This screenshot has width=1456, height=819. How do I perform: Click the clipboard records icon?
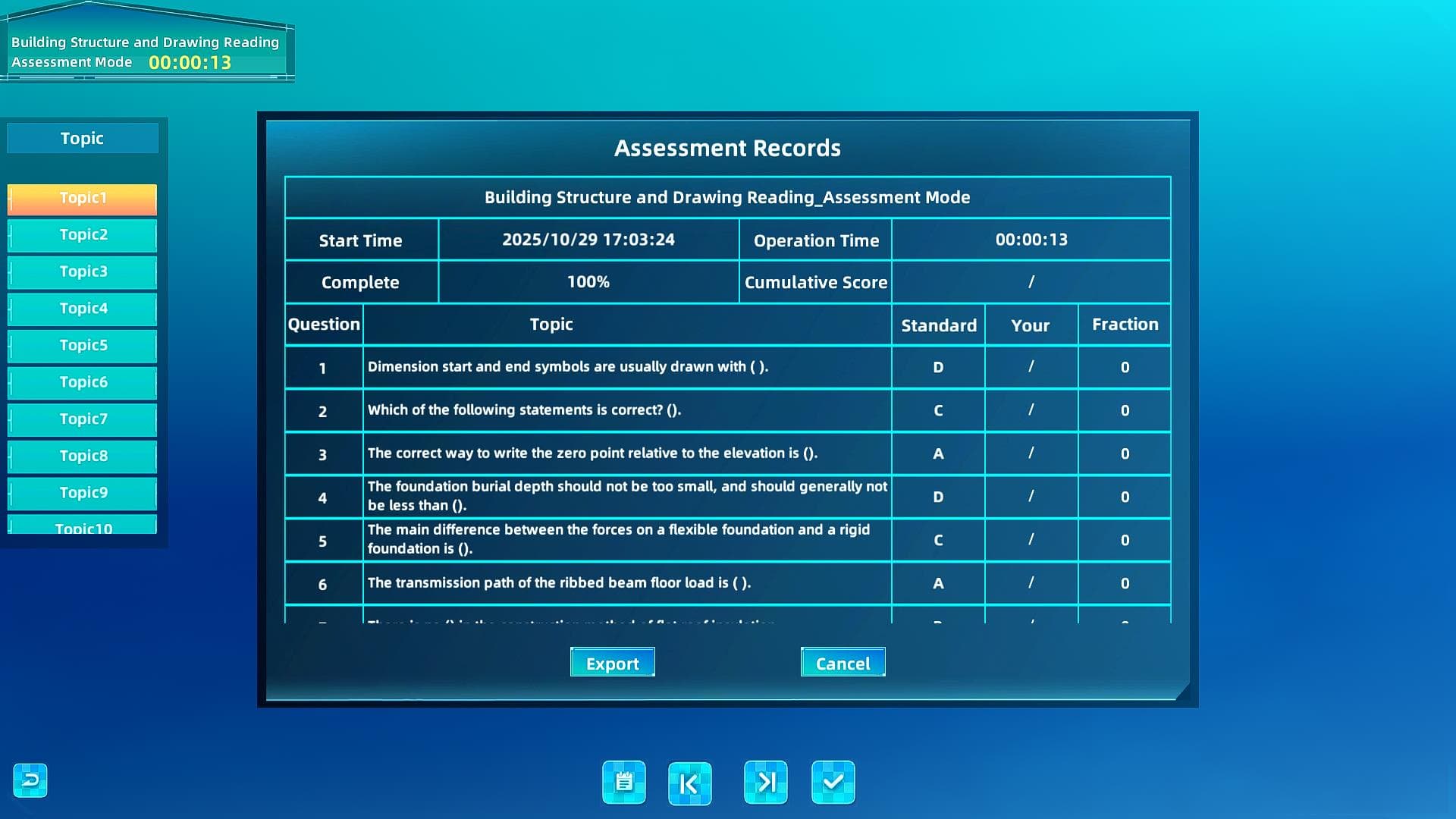pyautogui.click(x=623, y=782)
